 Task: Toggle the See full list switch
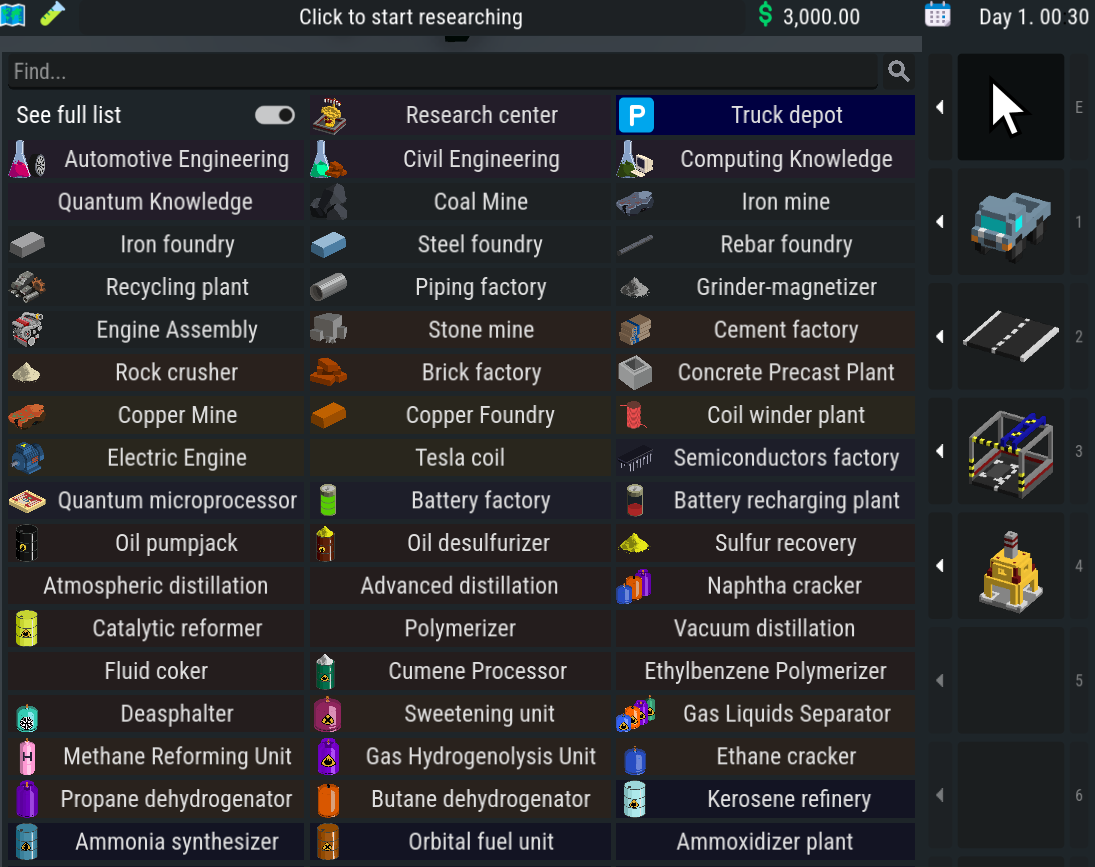coord(275,115)
